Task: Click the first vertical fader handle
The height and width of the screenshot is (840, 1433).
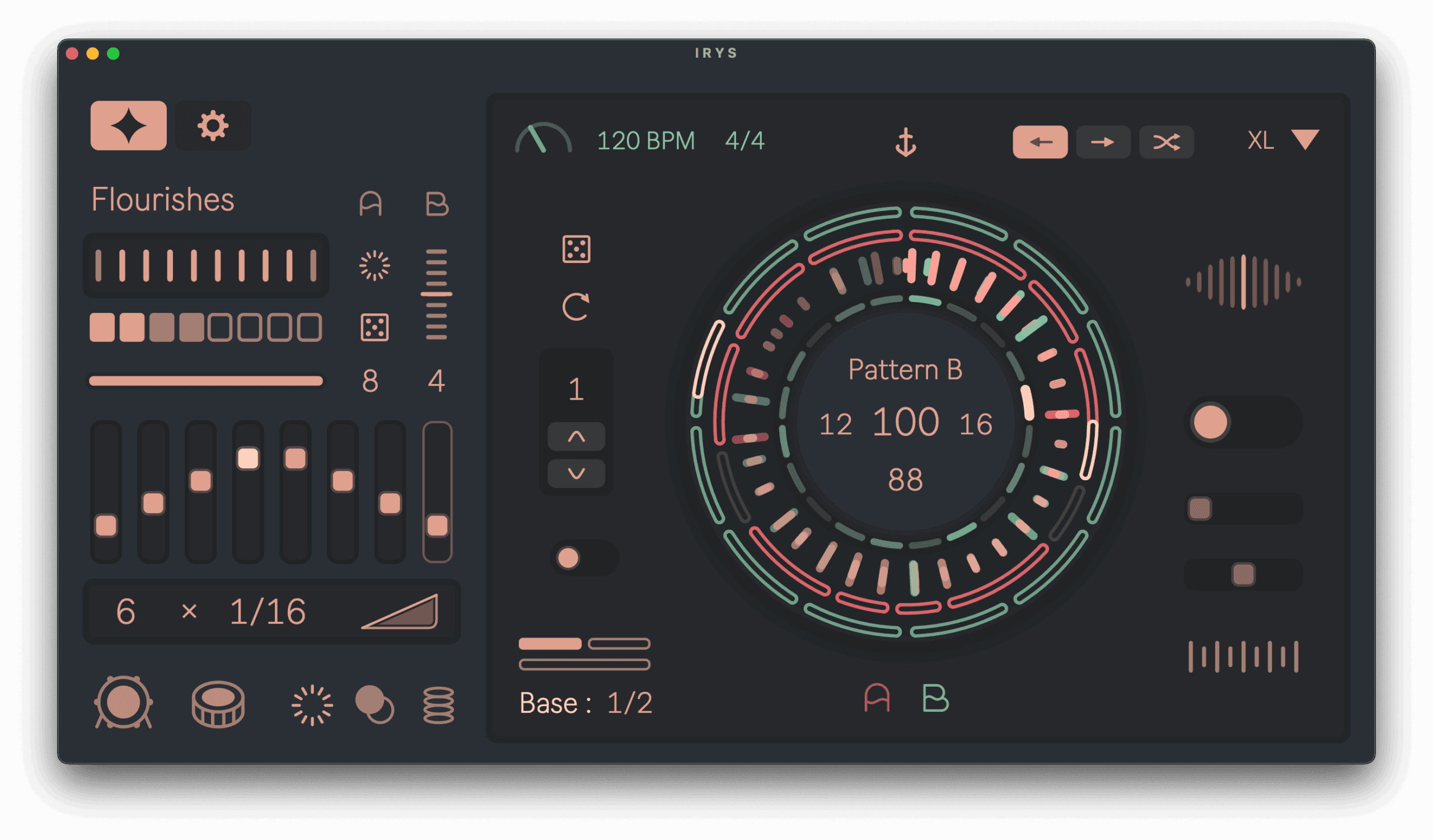Action: tap(106, 525)
